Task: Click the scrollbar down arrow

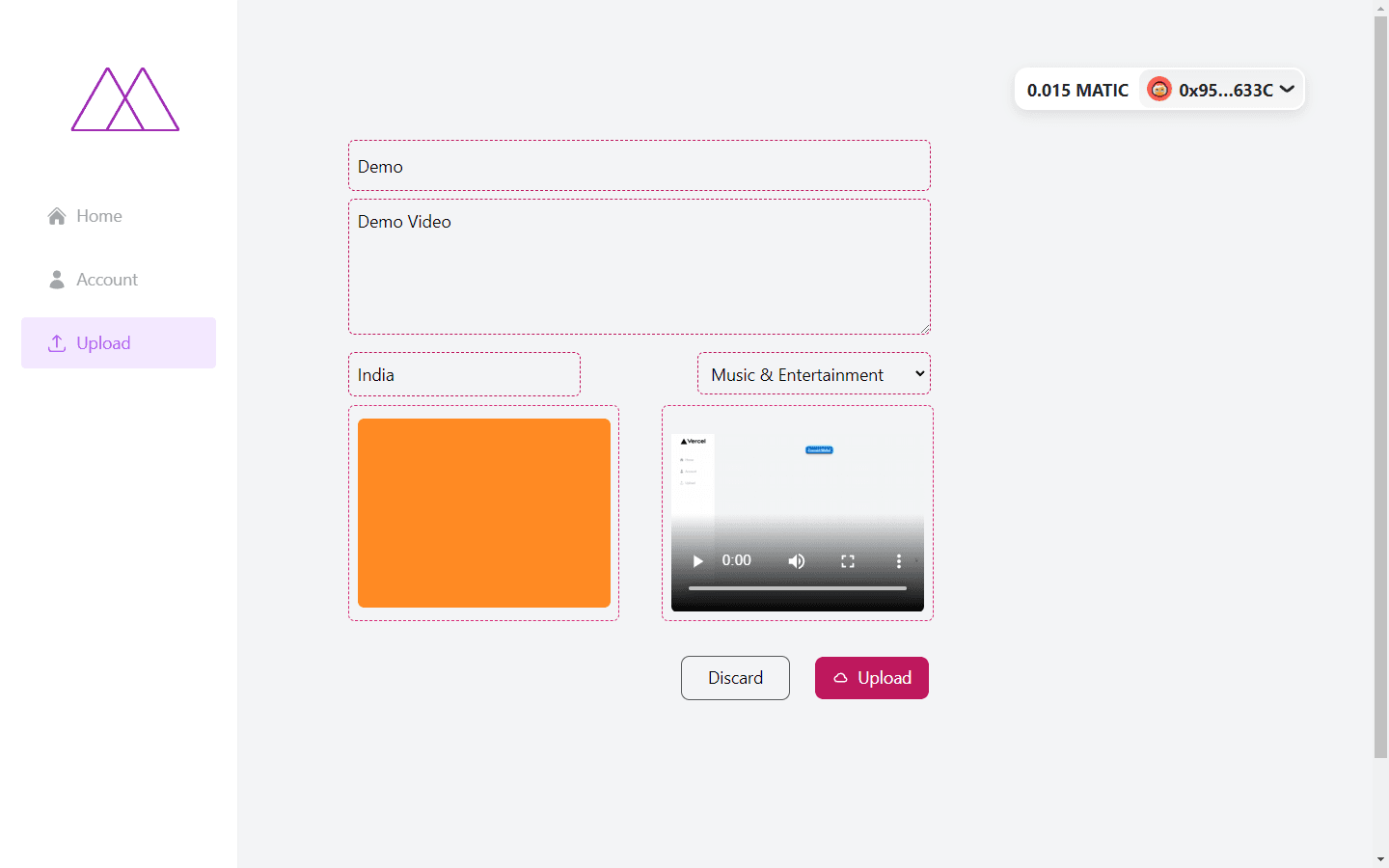Action: click(1380, 859)
